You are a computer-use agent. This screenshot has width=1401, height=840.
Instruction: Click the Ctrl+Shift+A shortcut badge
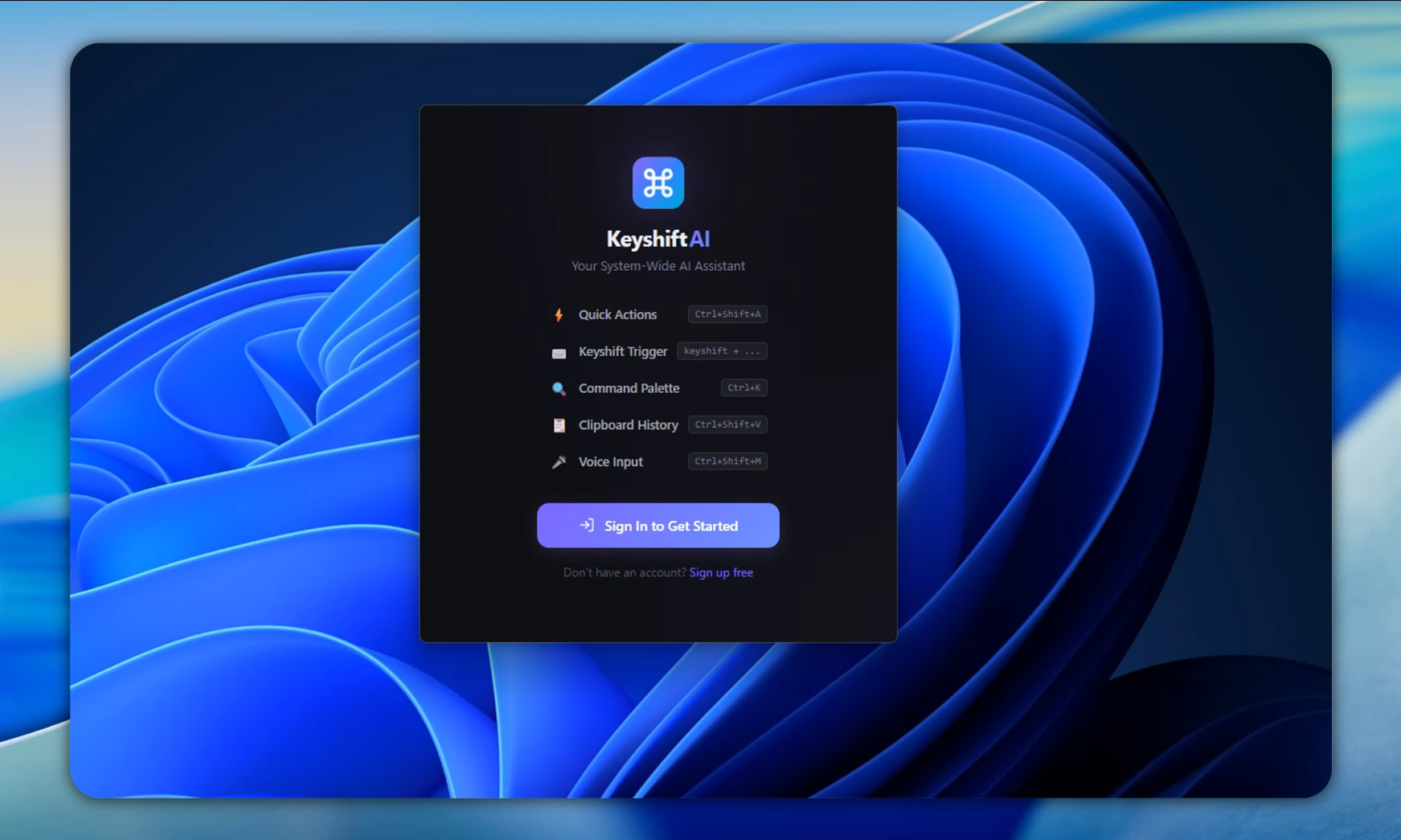coord(727,314)
